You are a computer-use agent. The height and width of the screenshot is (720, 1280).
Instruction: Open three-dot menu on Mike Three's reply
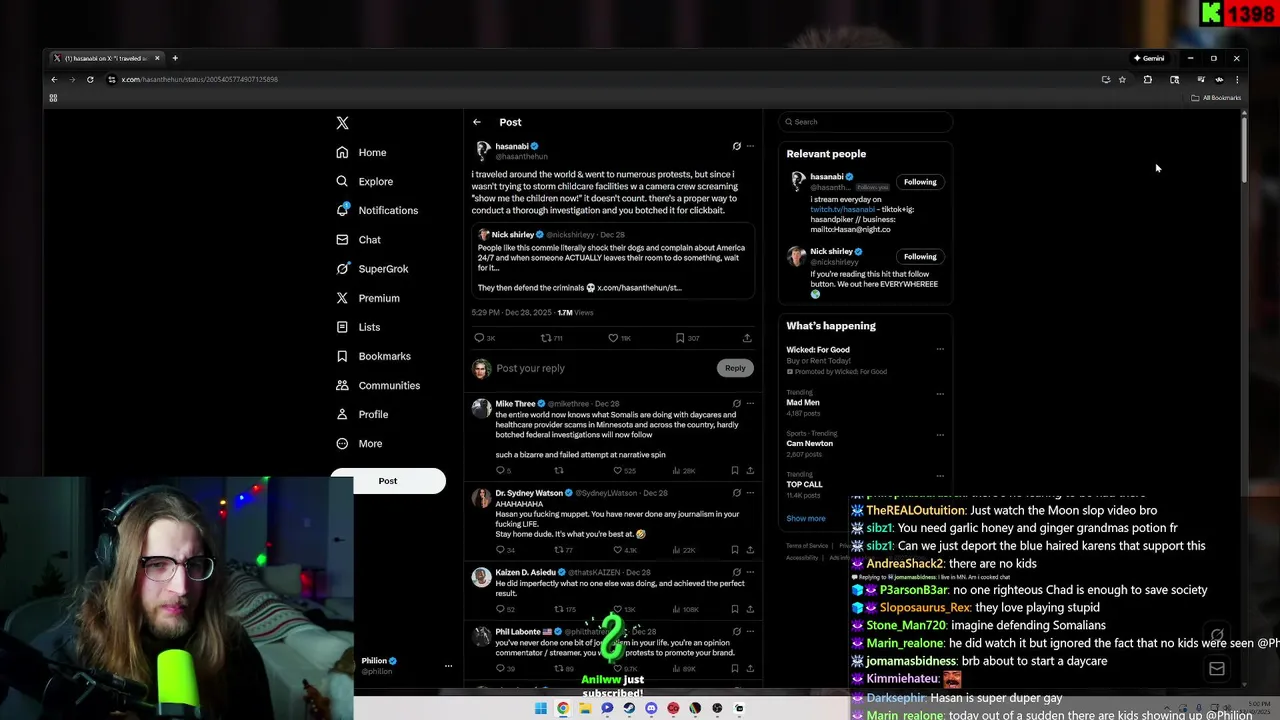click(x=750, y=403)
